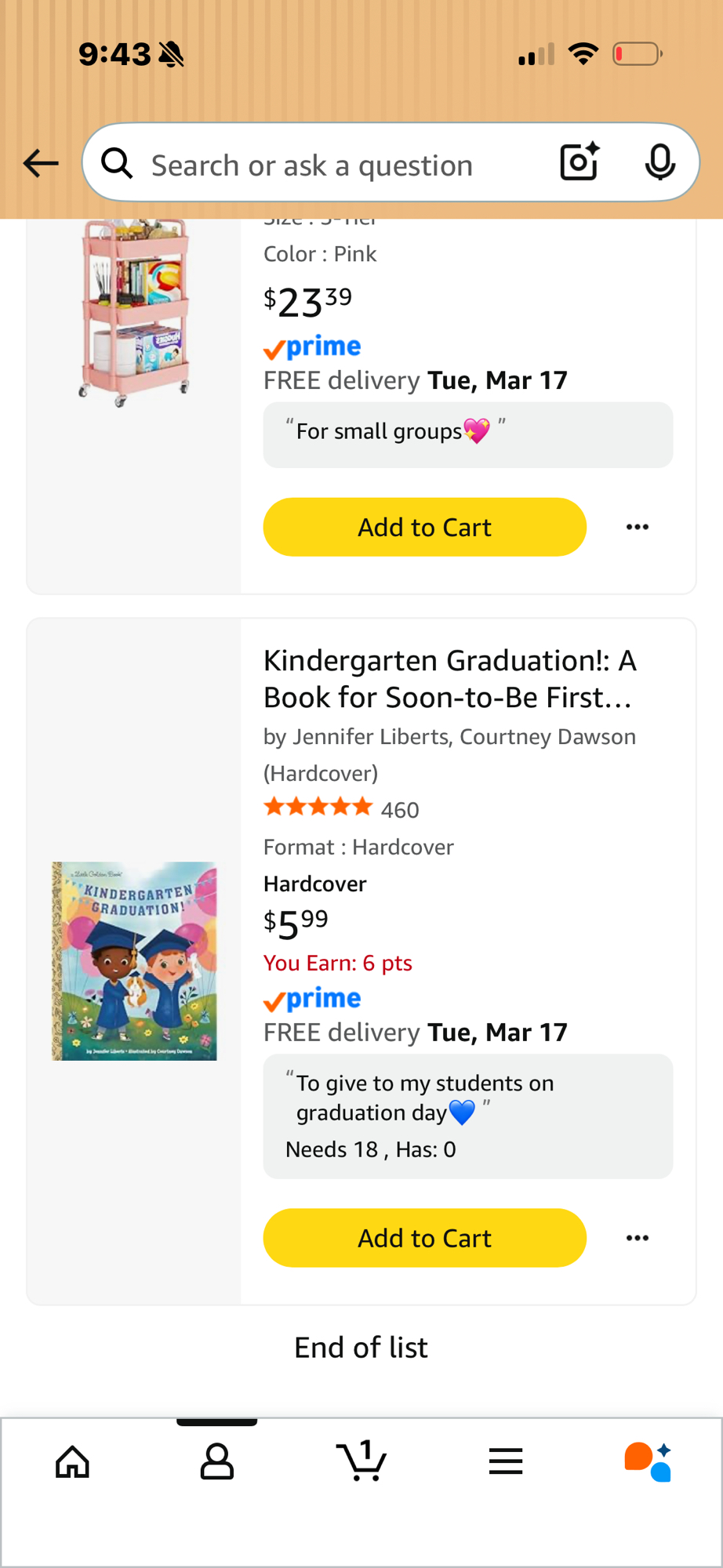Tap the "For small groups" comment

tap(467, 434)
